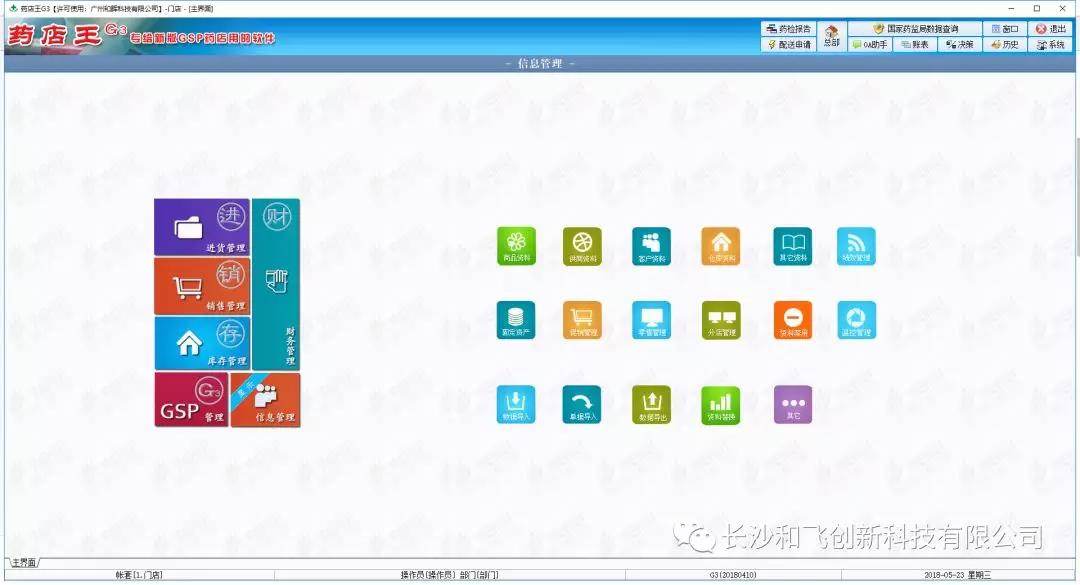
Task: Open the 固定资产 coin-stack icon
Action: (516, 320)
